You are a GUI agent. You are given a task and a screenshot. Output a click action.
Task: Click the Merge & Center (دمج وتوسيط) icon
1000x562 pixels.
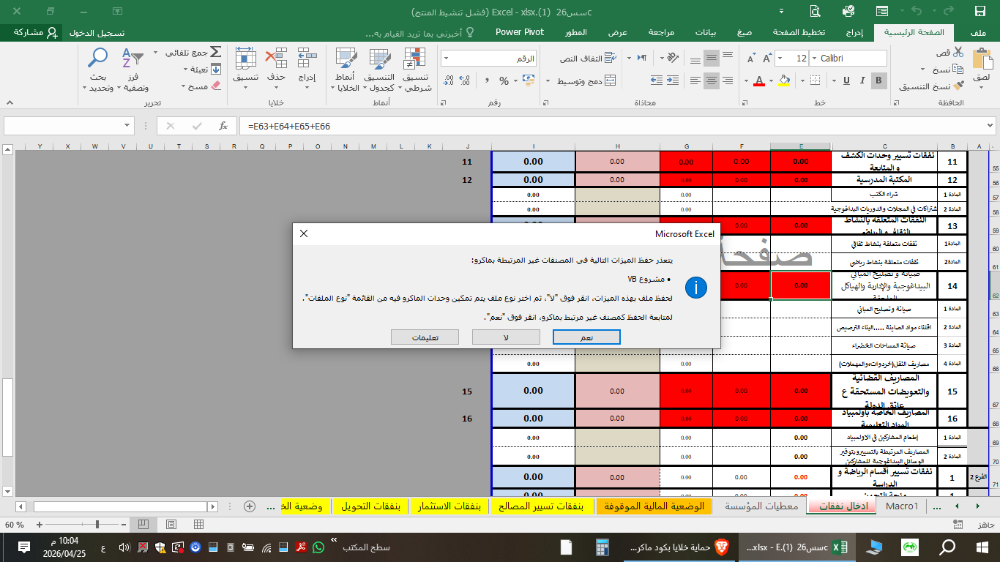[x=608, y=79]
